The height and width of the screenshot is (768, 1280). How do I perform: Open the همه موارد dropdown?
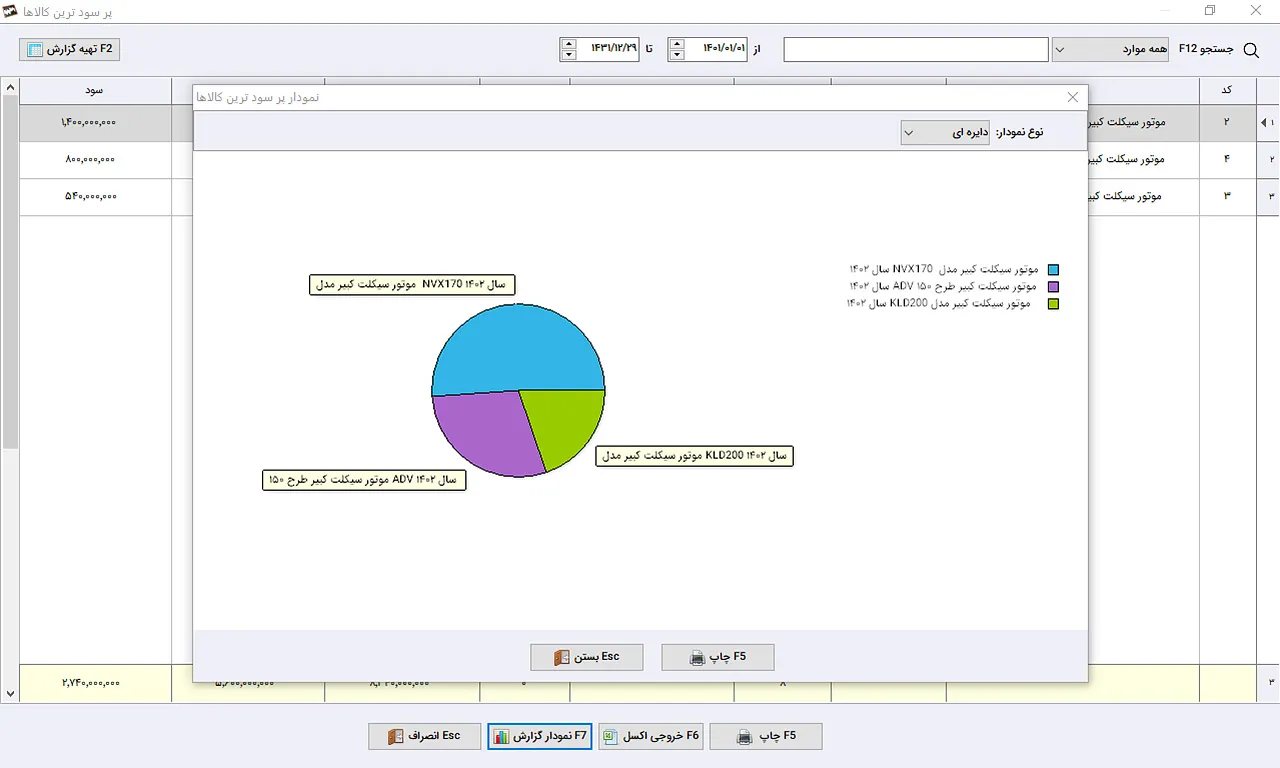pos(1110,49)
